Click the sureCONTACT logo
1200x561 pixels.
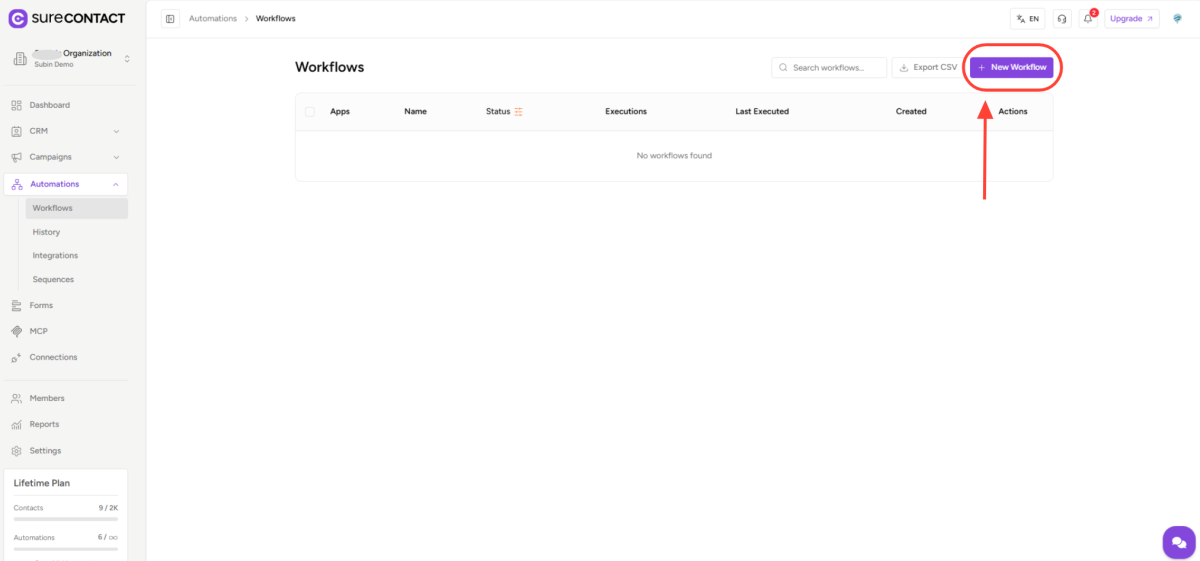tap(66, 18)
